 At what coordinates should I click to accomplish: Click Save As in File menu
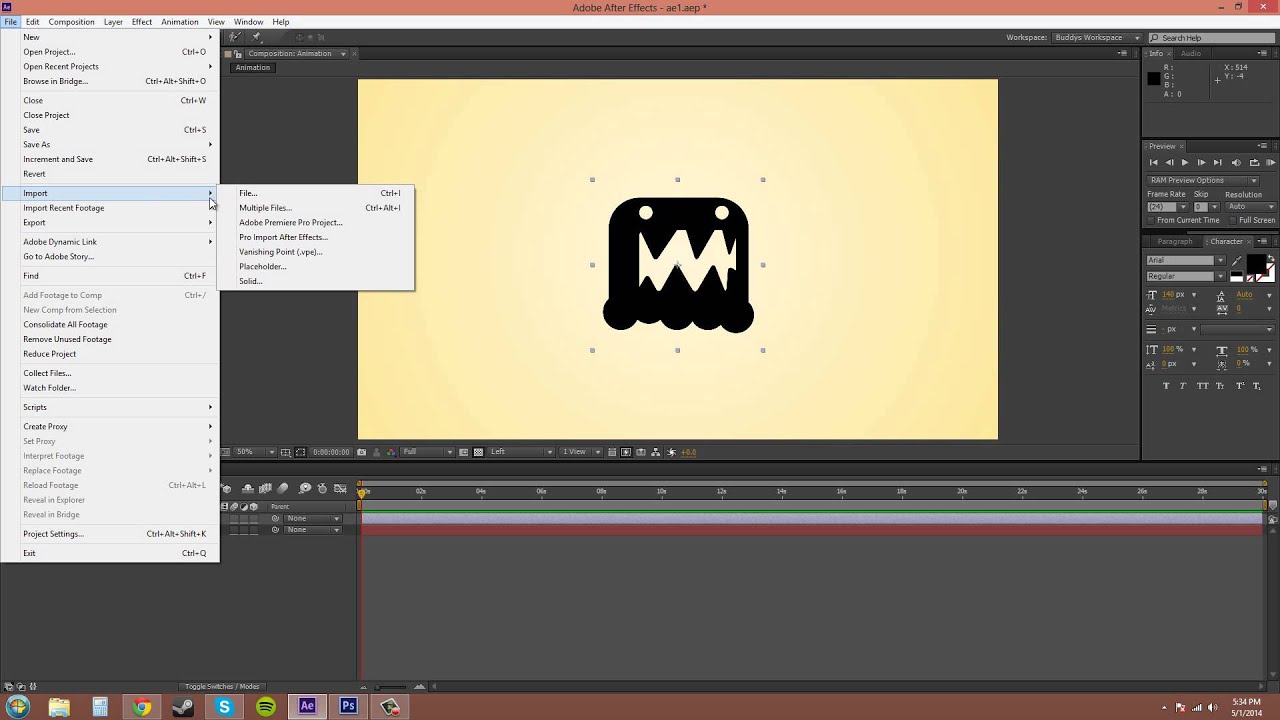coord(110,144)
